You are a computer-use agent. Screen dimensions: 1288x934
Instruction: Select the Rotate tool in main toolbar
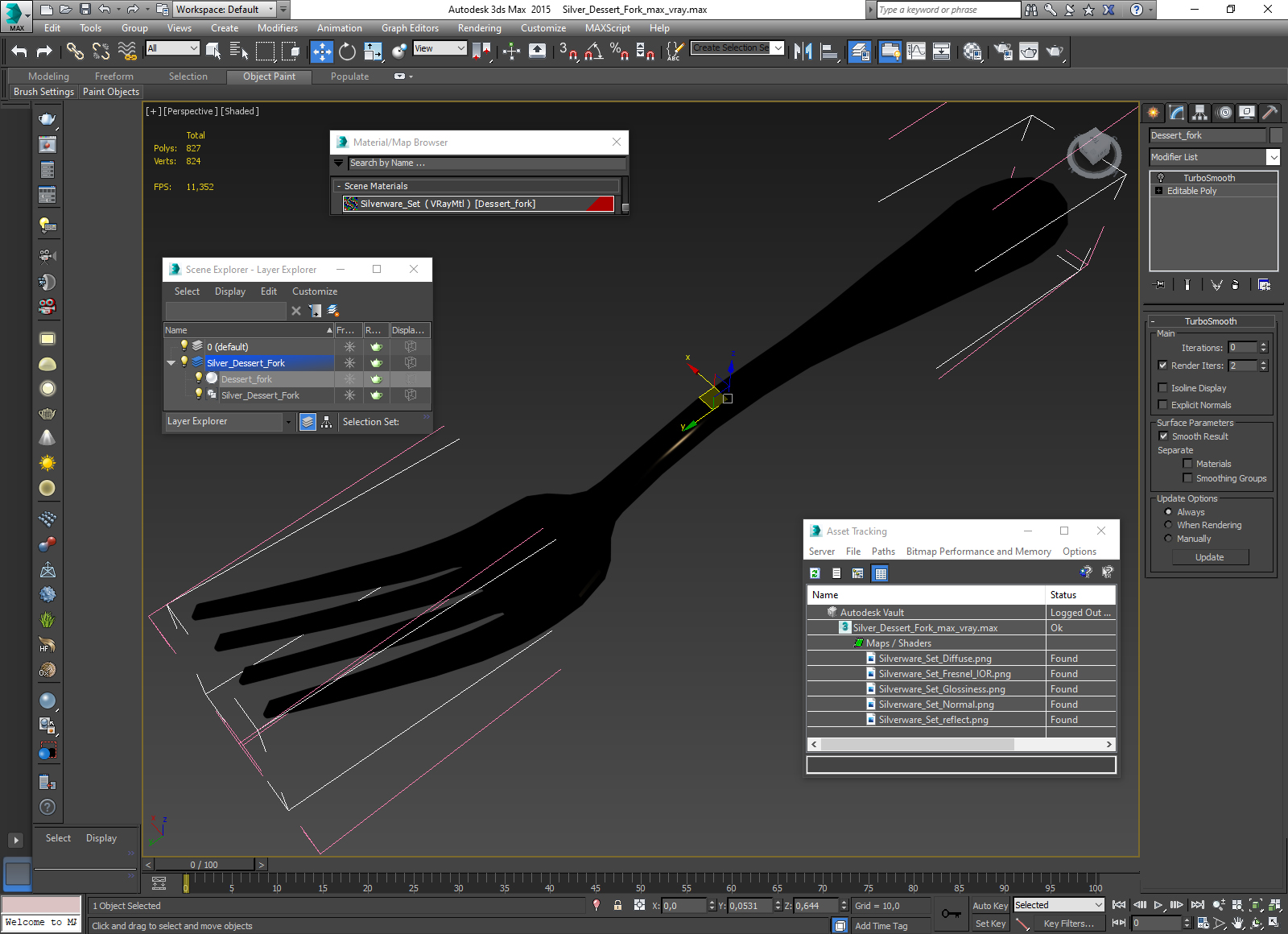tap(347, 52)
